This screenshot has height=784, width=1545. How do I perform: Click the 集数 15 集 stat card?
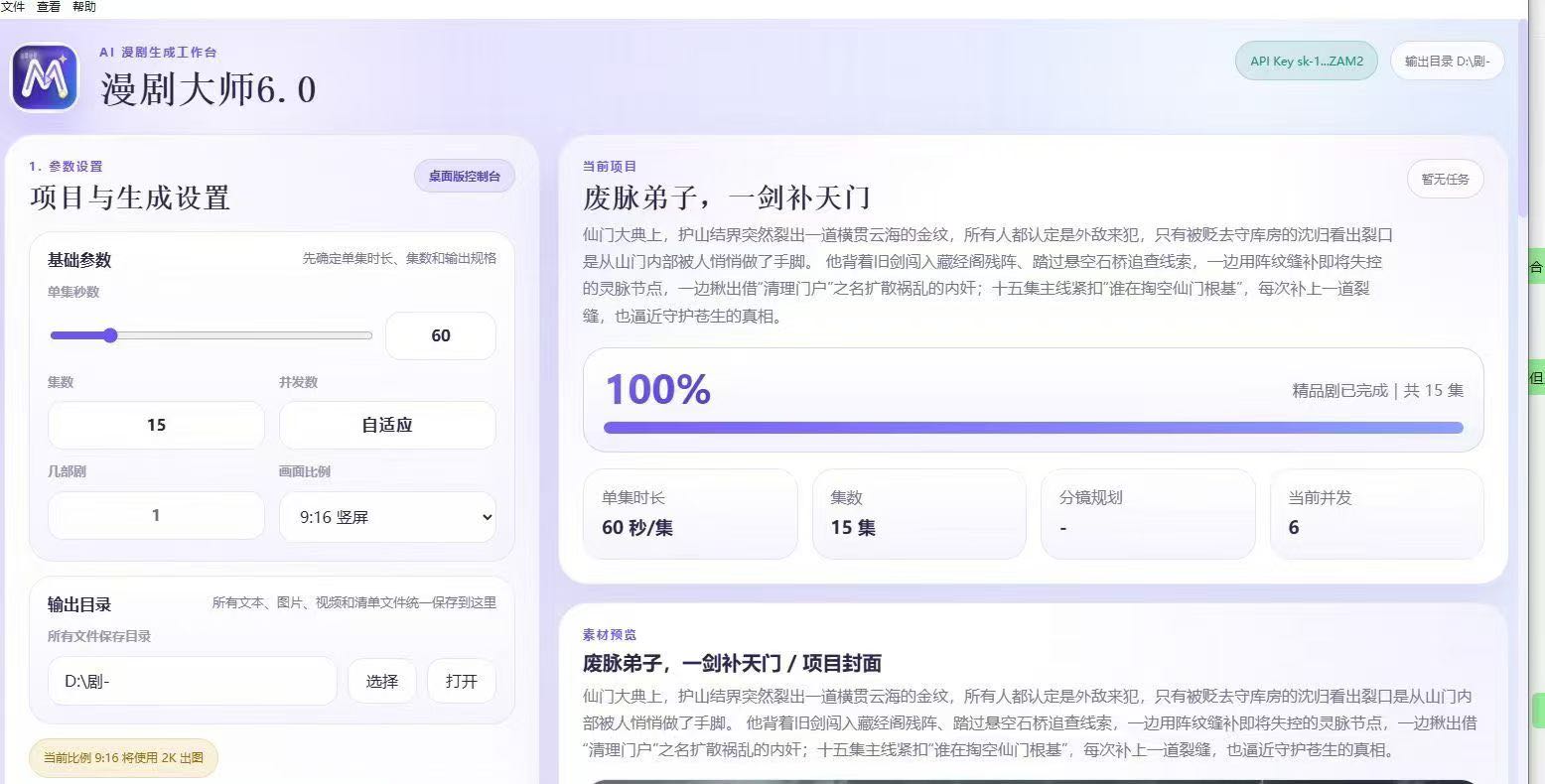(x=918, y=513)
